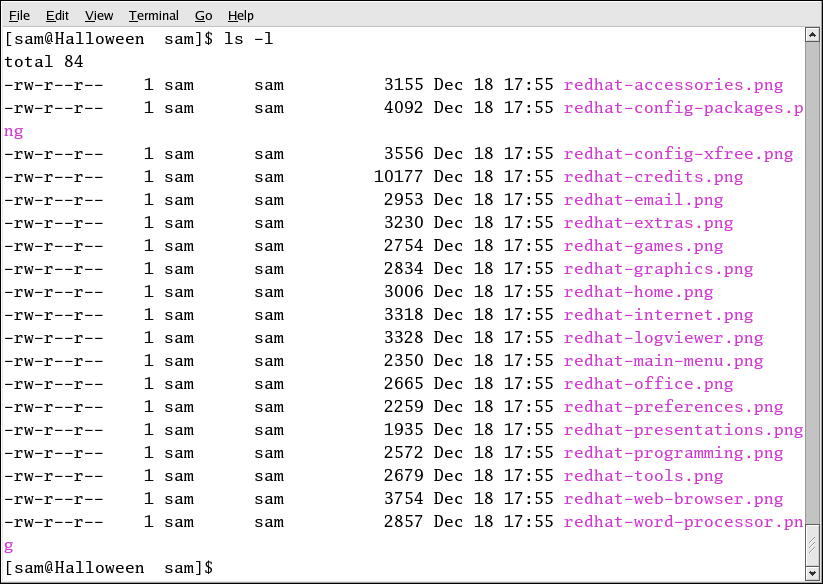
Task: Click the scrollbar down arrow
Action: point(813,573)
